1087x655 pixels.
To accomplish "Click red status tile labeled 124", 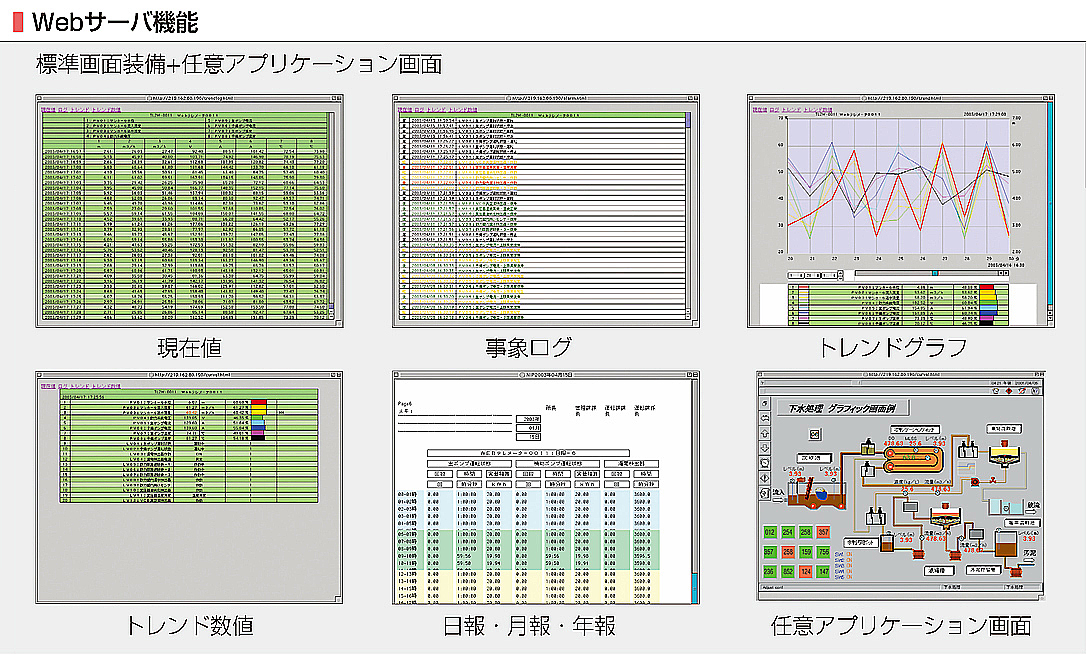I will 806,572.
